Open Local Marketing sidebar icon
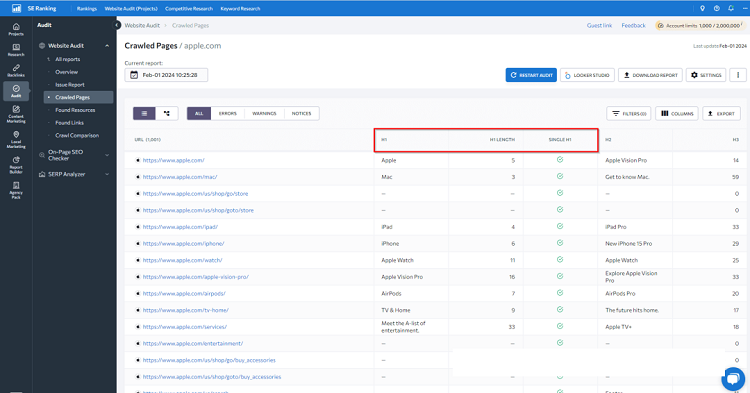 (16, 140)
